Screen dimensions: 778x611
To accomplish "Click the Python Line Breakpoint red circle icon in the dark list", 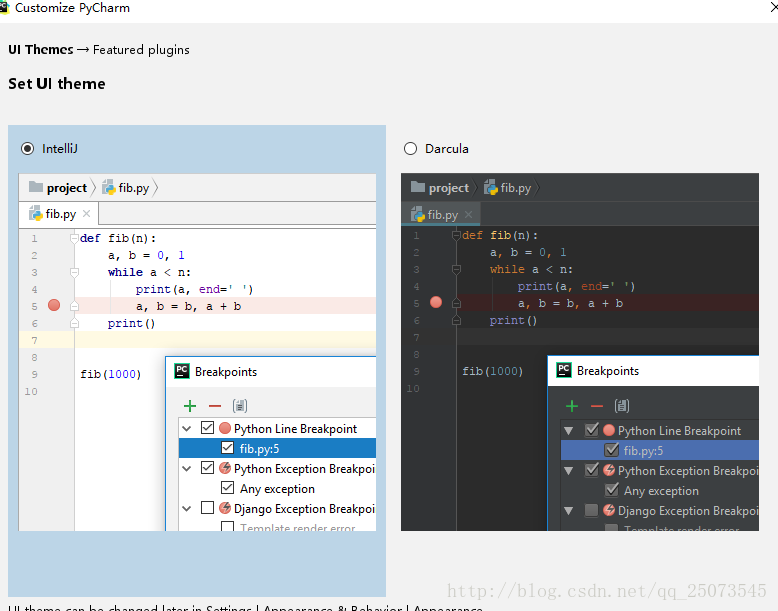I will point(609,430).
